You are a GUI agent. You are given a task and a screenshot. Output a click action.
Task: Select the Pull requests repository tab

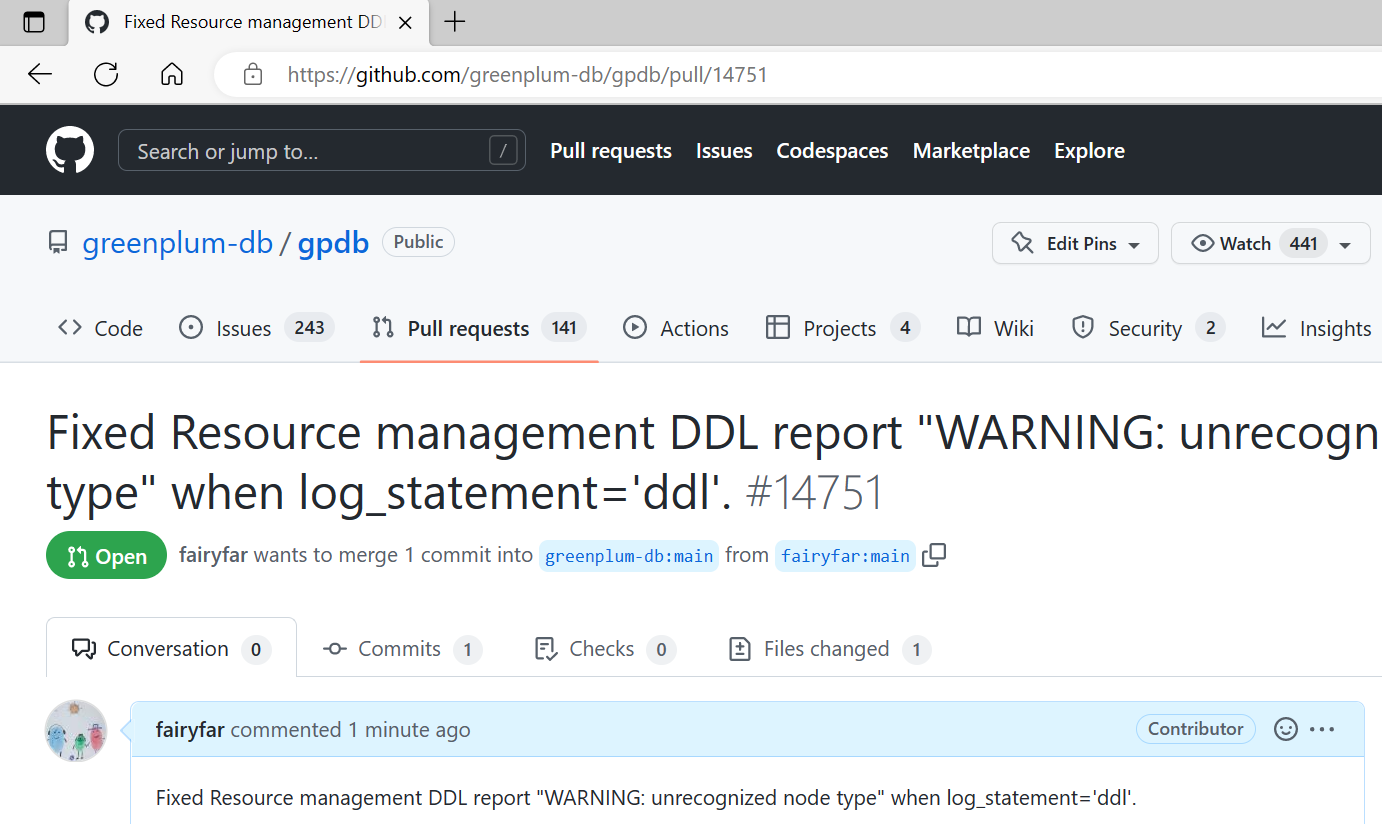[x=479, y=328]
